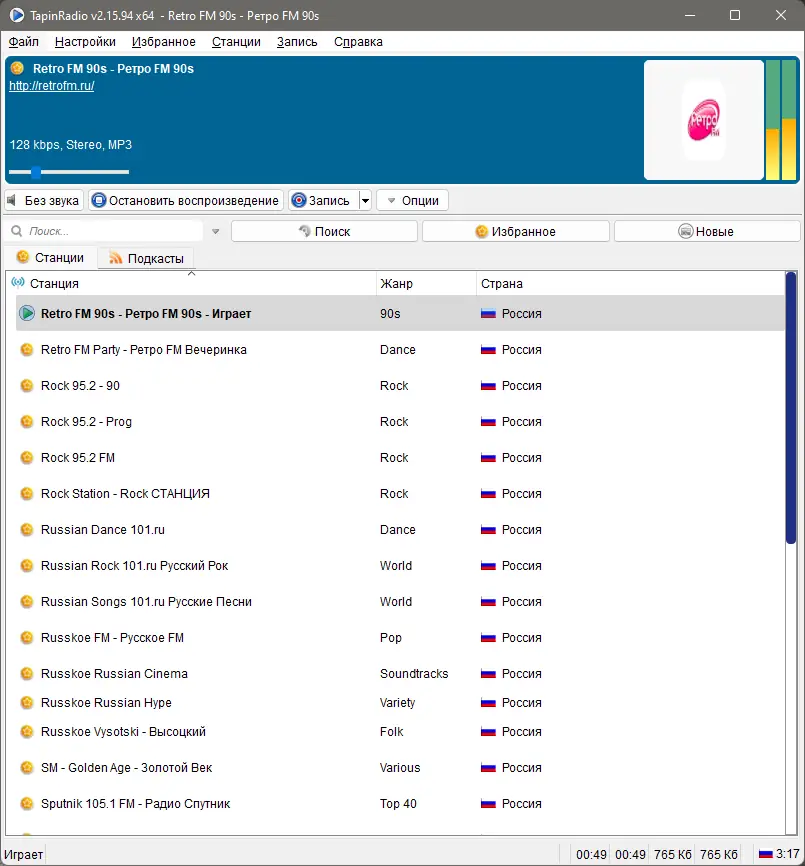
Task: Click the TapinRadio app icon in title bar
Action: (17, 15)
